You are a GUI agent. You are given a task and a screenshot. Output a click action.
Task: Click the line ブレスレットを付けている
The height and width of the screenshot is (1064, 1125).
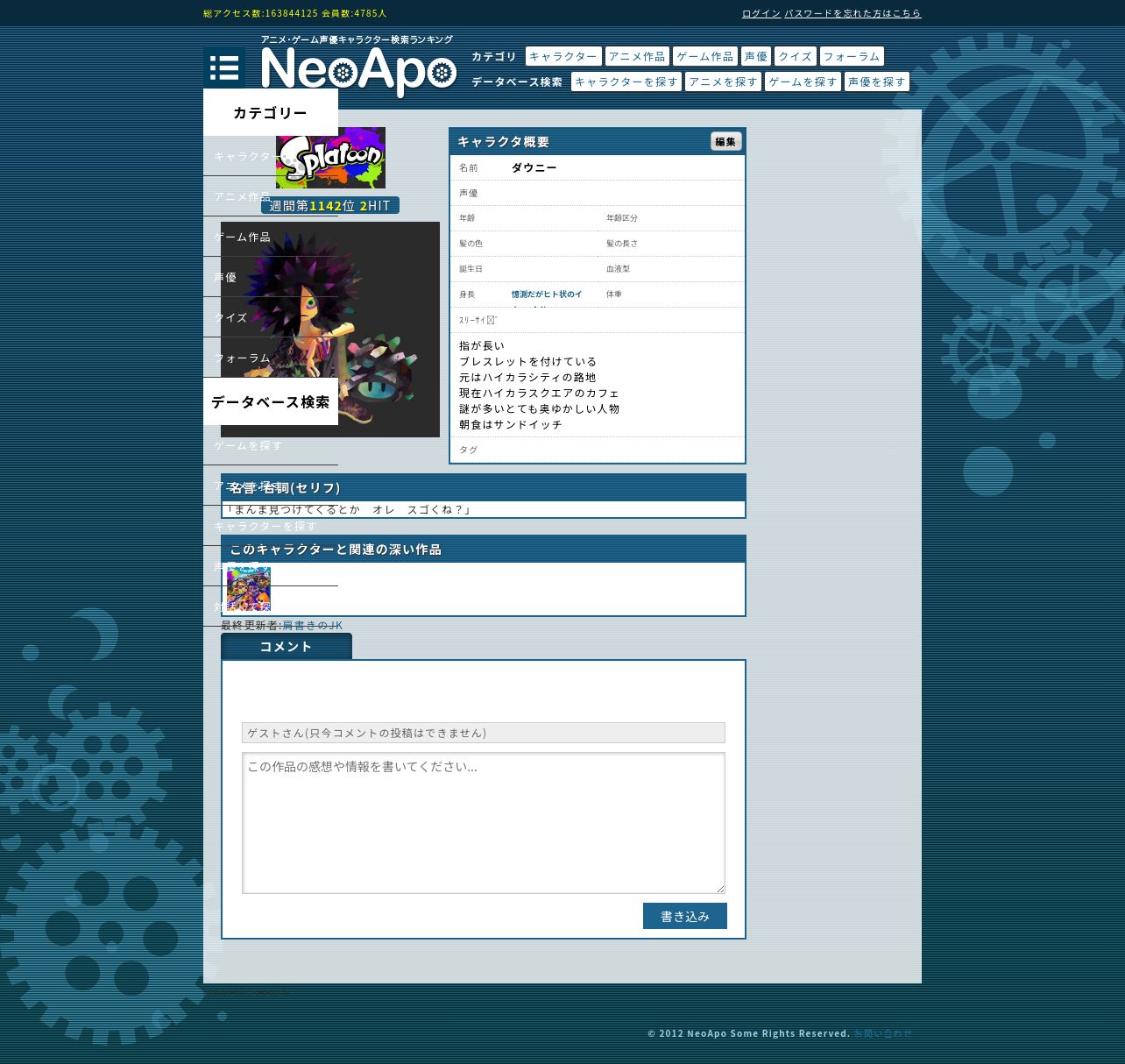[528, 361]
